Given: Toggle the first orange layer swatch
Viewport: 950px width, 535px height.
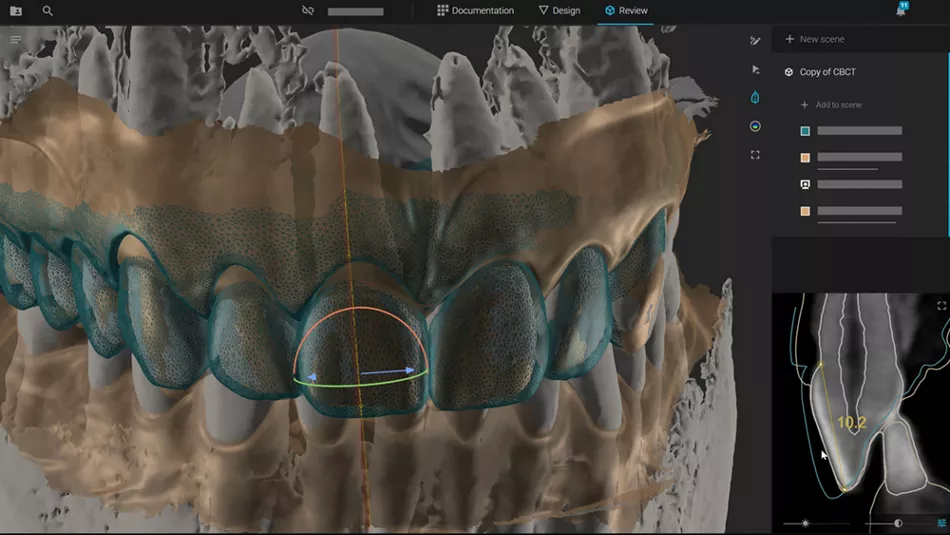Looking at the screenshot, I should point(805,158).
